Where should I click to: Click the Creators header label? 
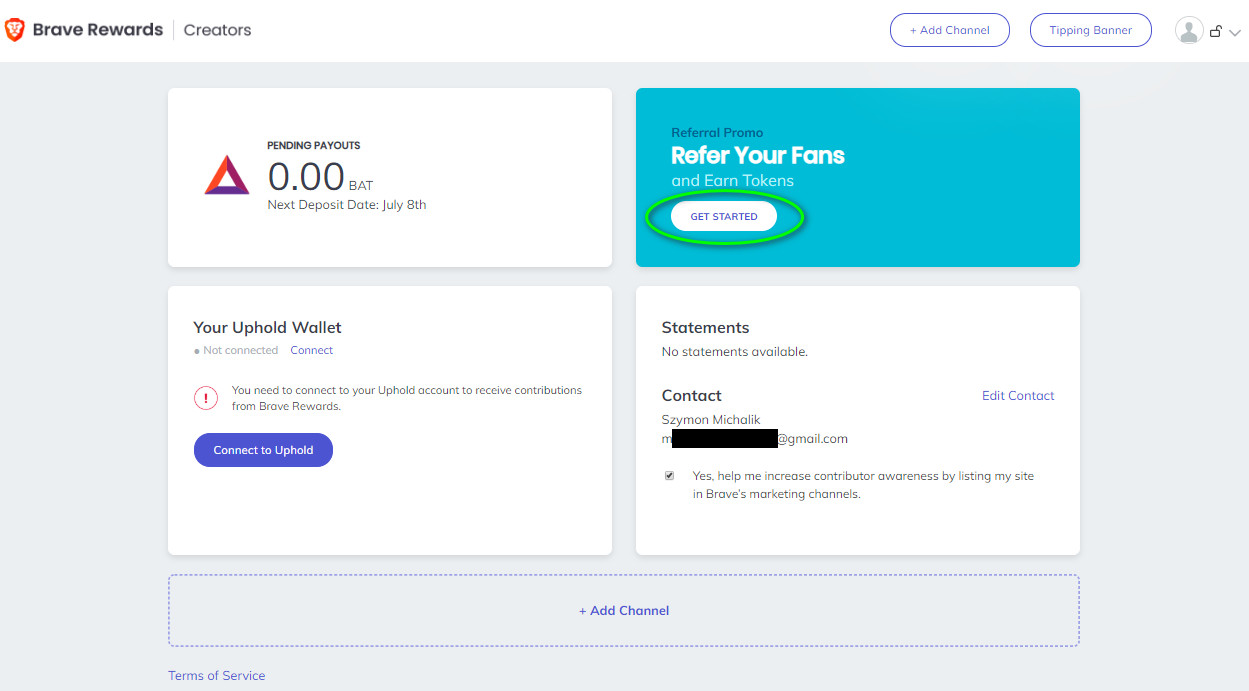point(218,30)
